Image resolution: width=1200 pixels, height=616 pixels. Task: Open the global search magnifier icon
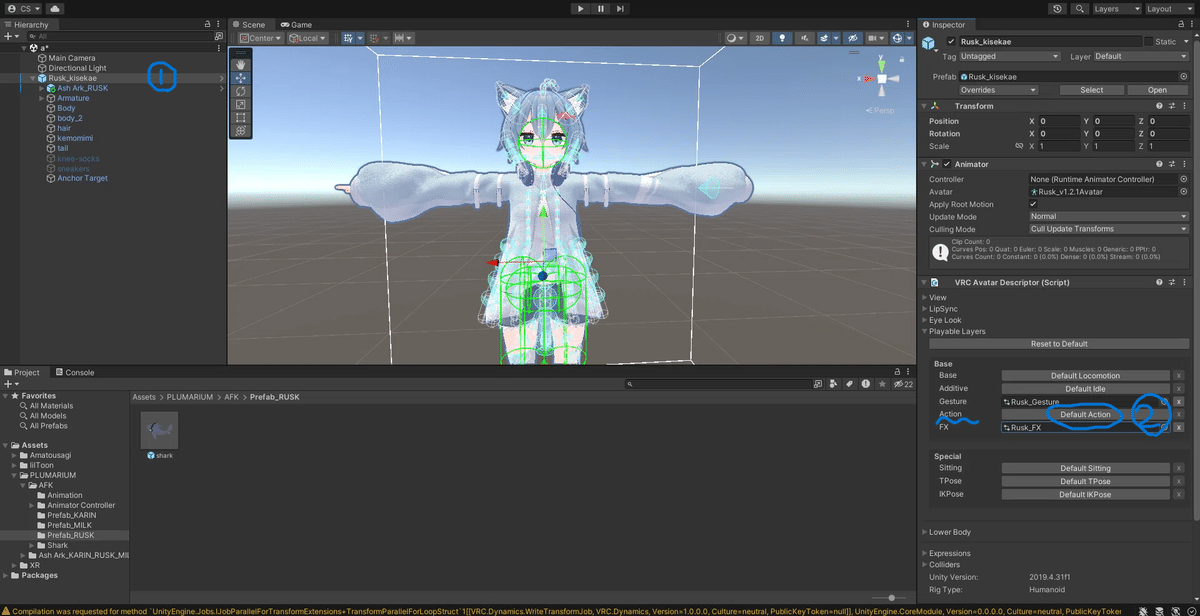click(x=1080, y=8)
